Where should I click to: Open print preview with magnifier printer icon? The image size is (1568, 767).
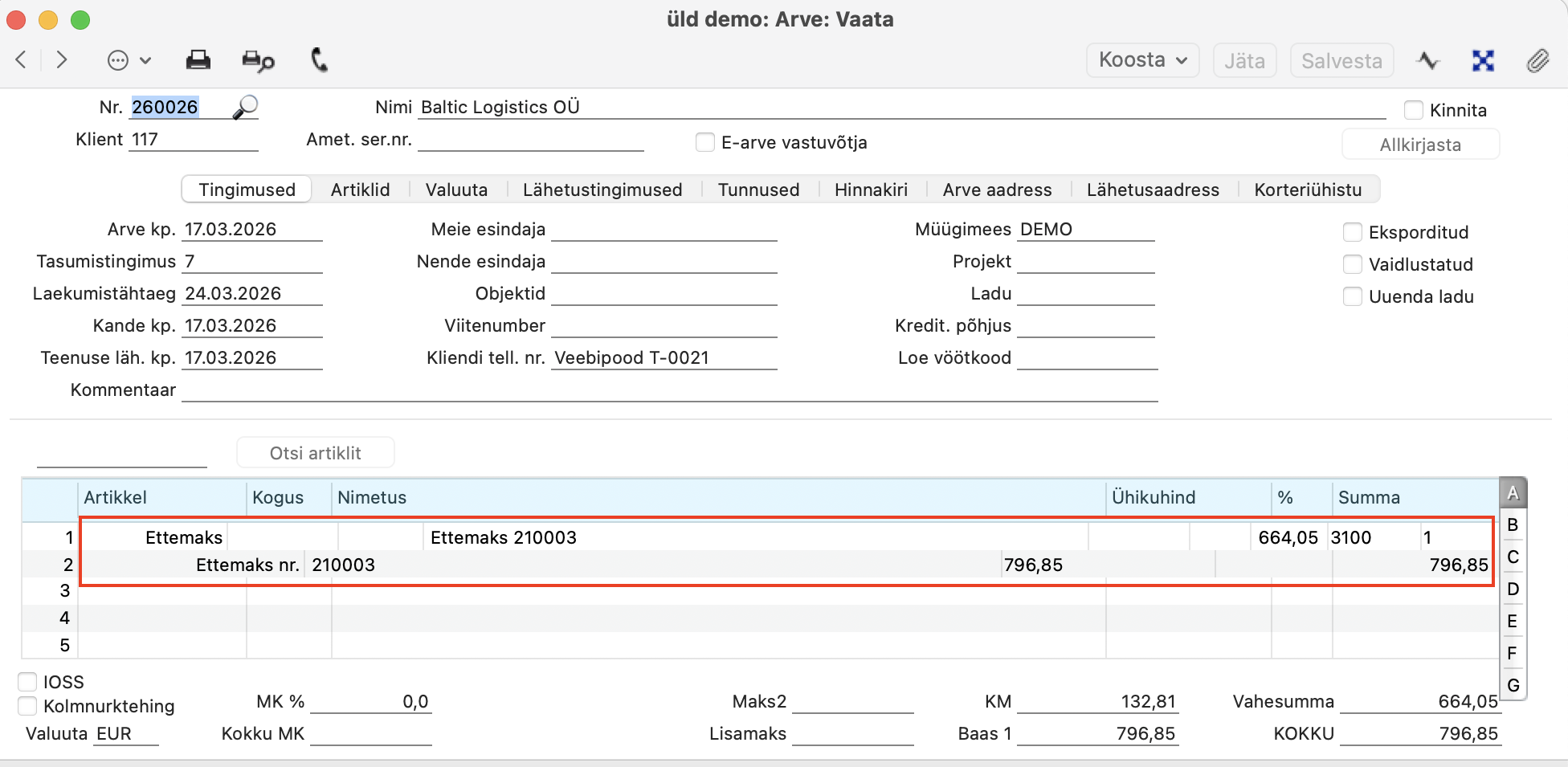click(x=258, y=61)
